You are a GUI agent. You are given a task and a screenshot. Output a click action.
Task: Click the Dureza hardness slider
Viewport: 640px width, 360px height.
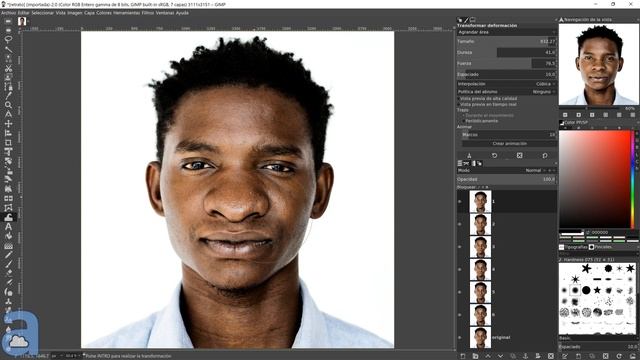(507, 52)
